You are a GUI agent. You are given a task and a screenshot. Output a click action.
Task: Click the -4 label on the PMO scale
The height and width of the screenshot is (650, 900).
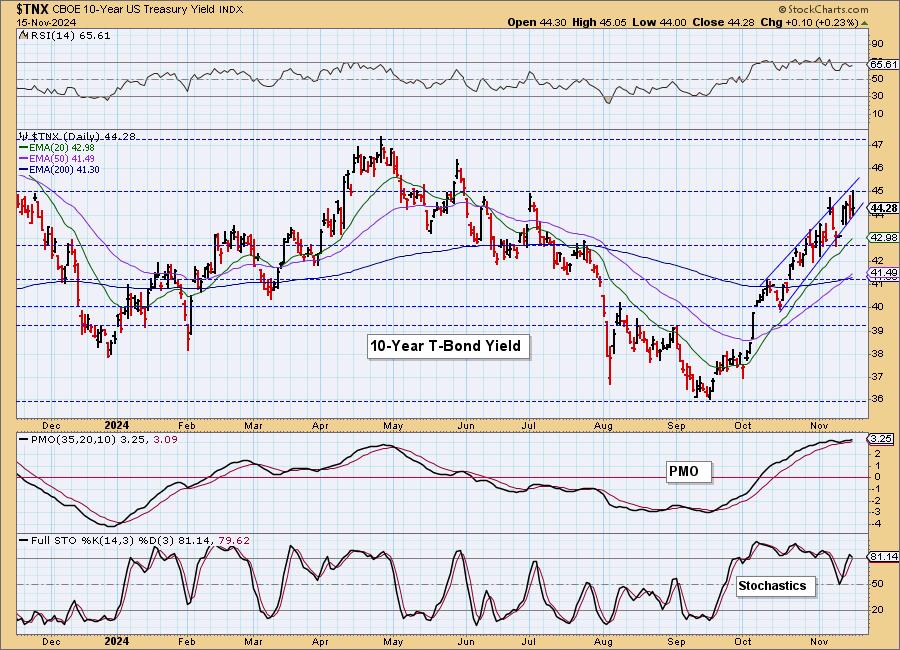[x=877, y=524]
